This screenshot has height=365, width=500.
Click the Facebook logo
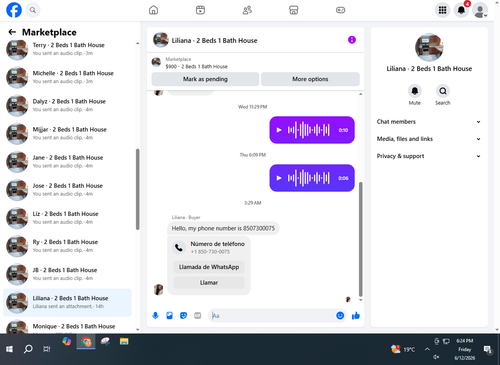(x=14, y=10)
